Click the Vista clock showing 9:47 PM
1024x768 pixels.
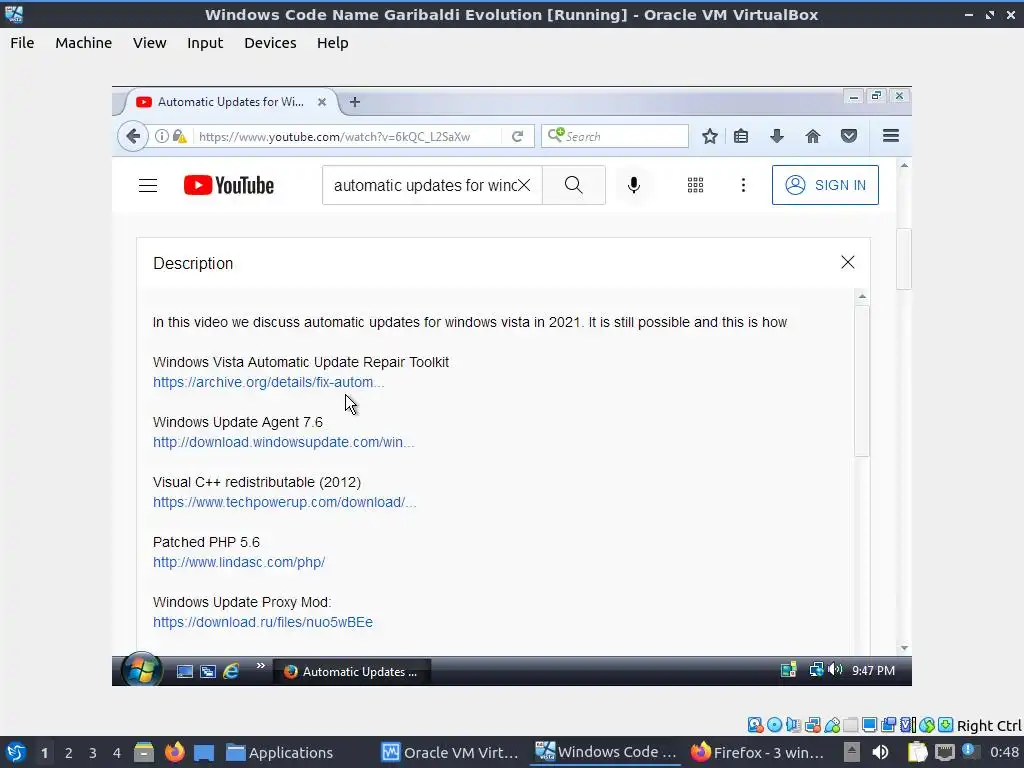873,671
